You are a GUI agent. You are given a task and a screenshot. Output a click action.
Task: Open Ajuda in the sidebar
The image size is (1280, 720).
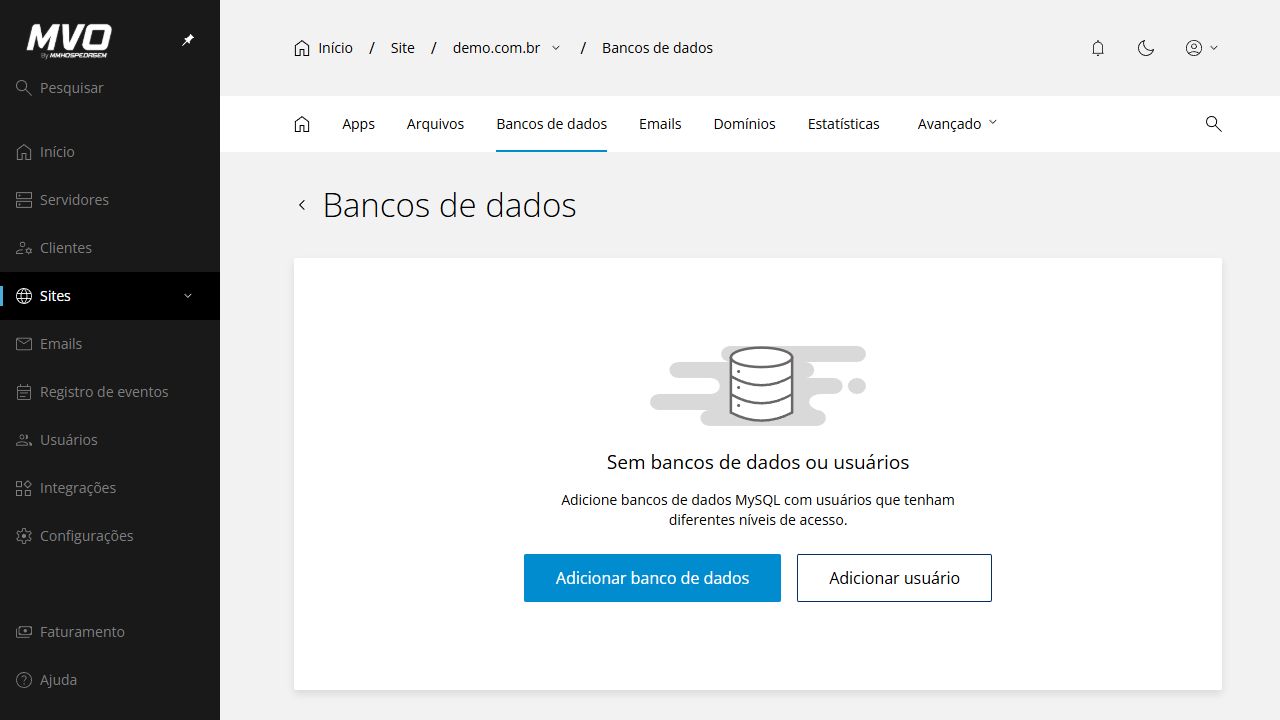click(110, 680)
